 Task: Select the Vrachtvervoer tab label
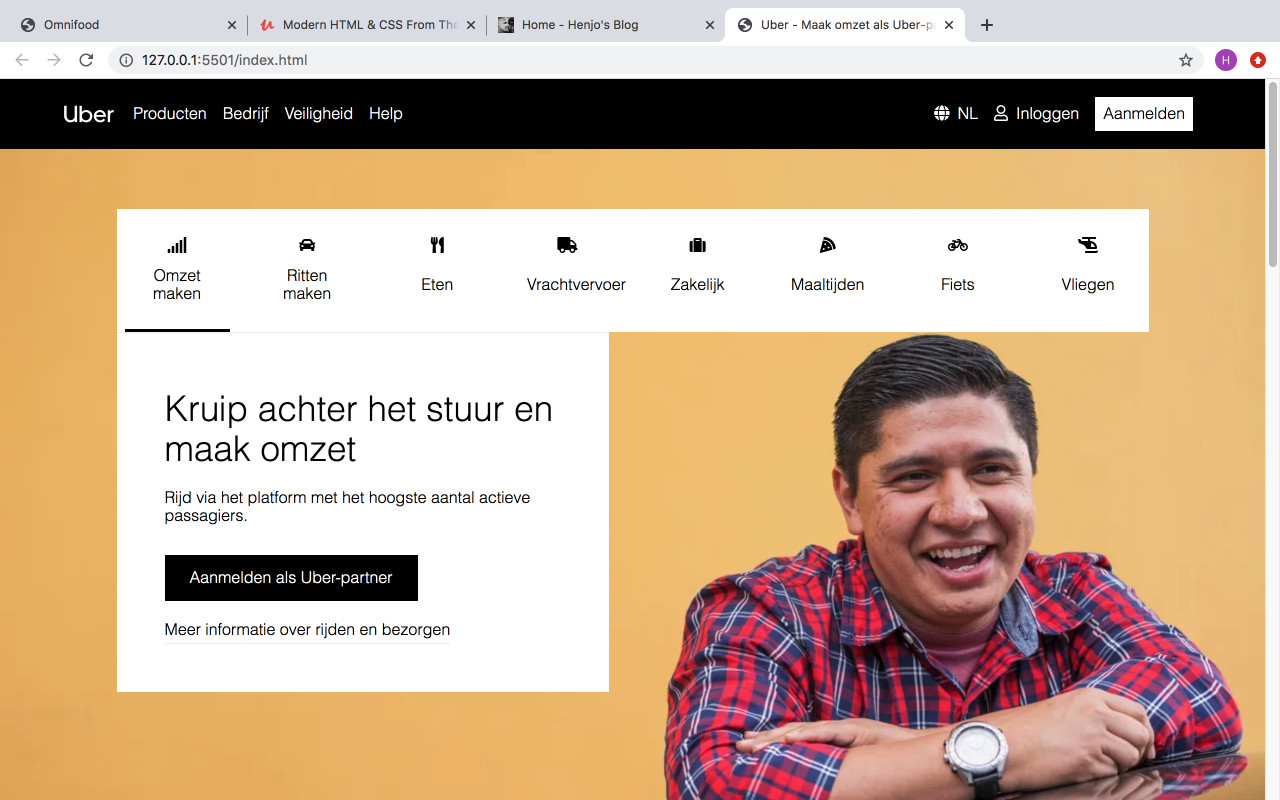pos(576,285)
